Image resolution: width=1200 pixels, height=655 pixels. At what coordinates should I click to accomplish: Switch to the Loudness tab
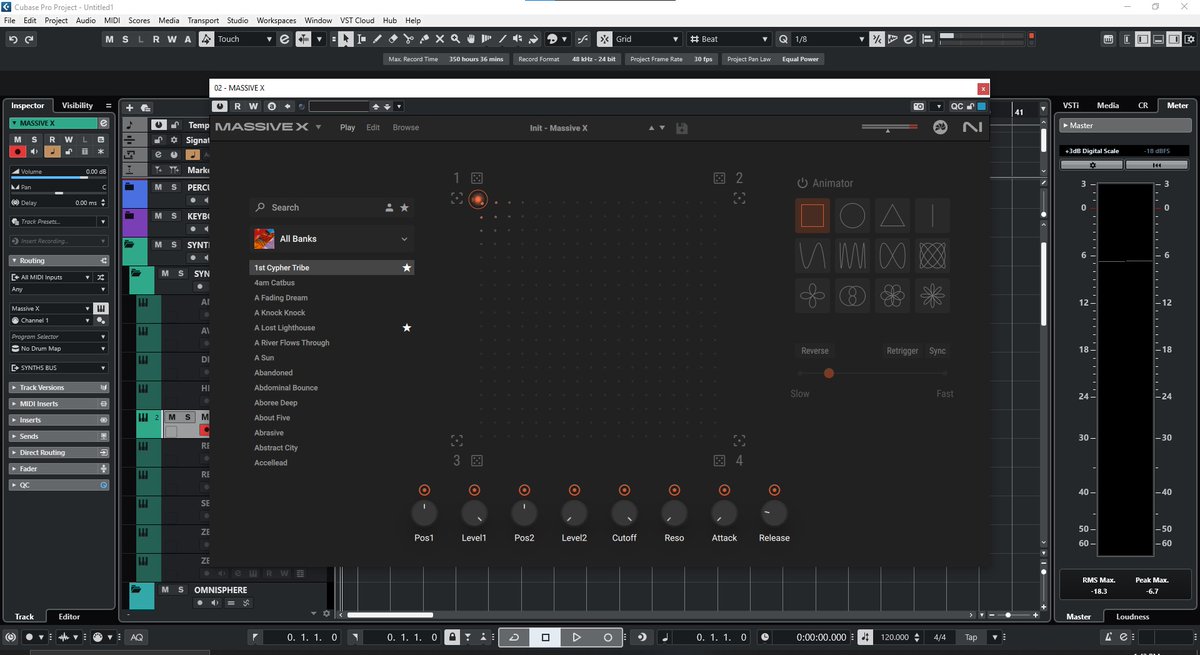tap(1132, 616)
